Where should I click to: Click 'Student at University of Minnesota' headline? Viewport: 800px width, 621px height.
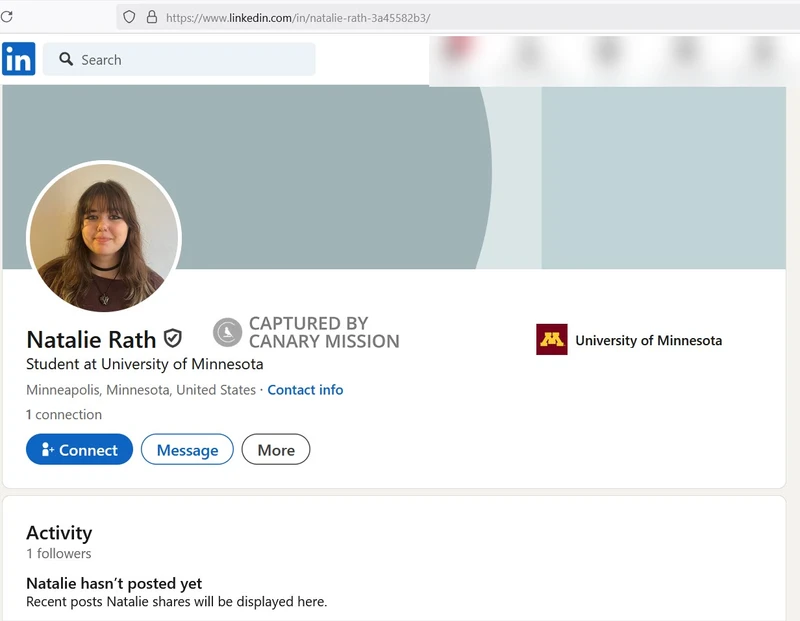pos(145,364)
